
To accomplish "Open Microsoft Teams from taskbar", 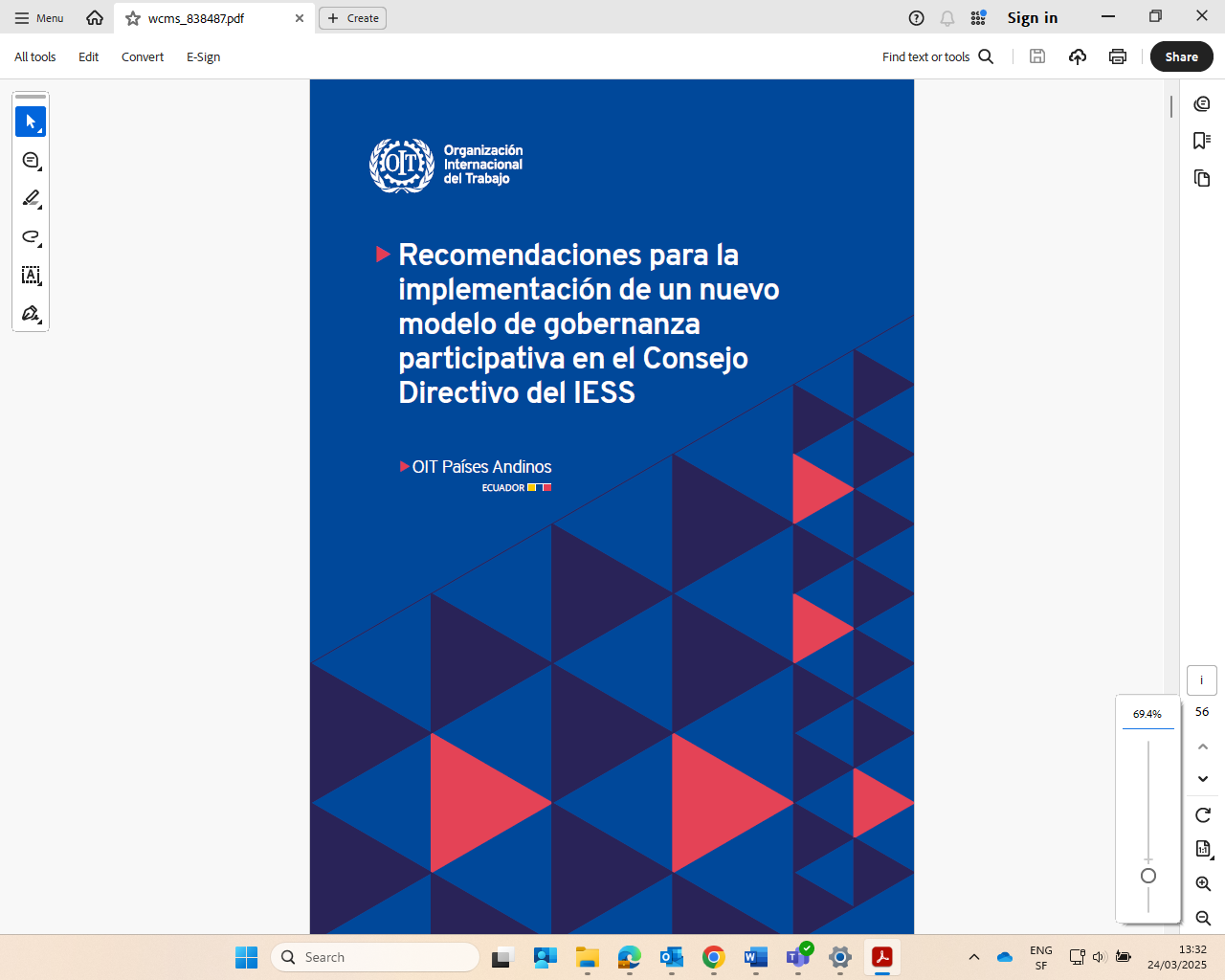I will pos(798,957).
